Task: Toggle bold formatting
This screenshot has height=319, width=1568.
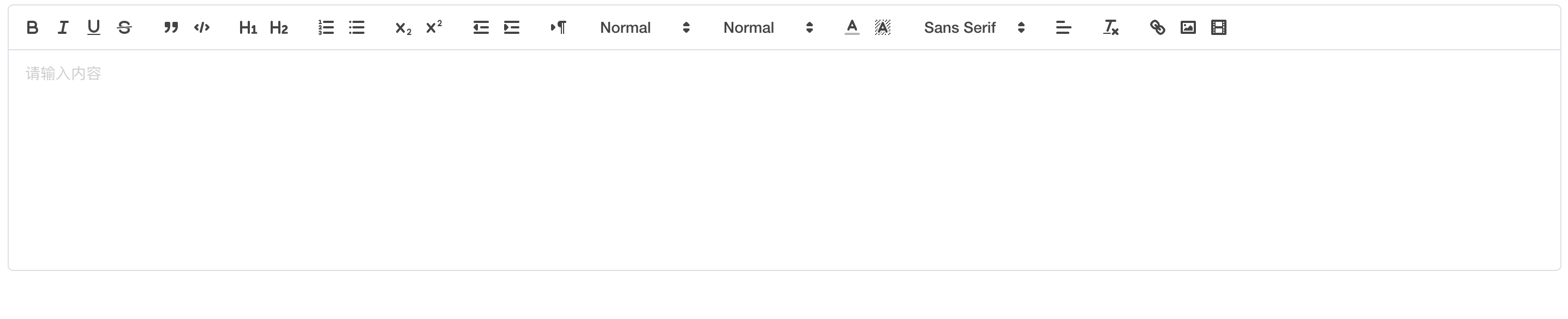Action: pos(33,27)
